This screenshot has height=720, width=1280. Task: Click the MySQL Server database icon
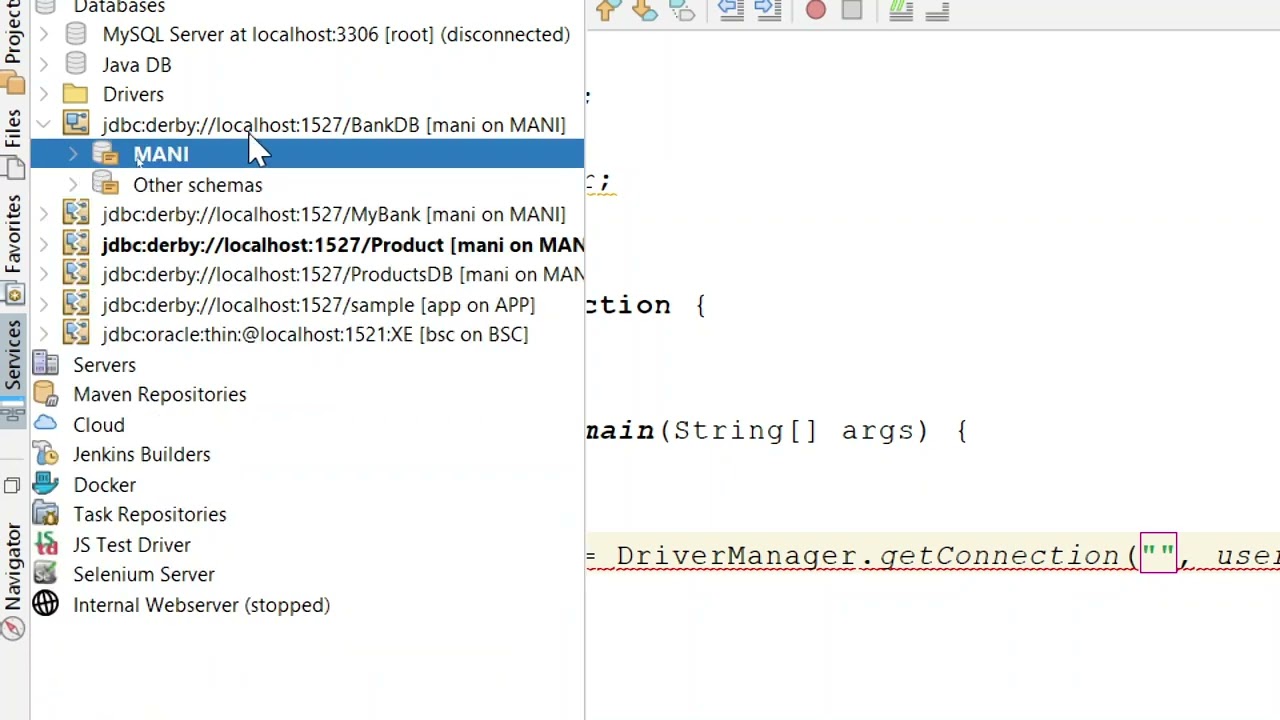point(76,34)
